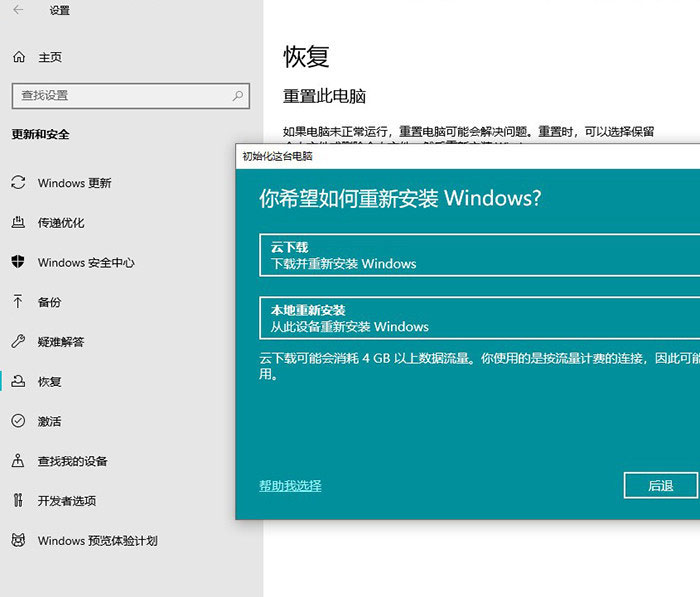Click the 查找设置 search field
Image resolution: width=700 pixels, height=597 pixels.
(x=130, y=95)
